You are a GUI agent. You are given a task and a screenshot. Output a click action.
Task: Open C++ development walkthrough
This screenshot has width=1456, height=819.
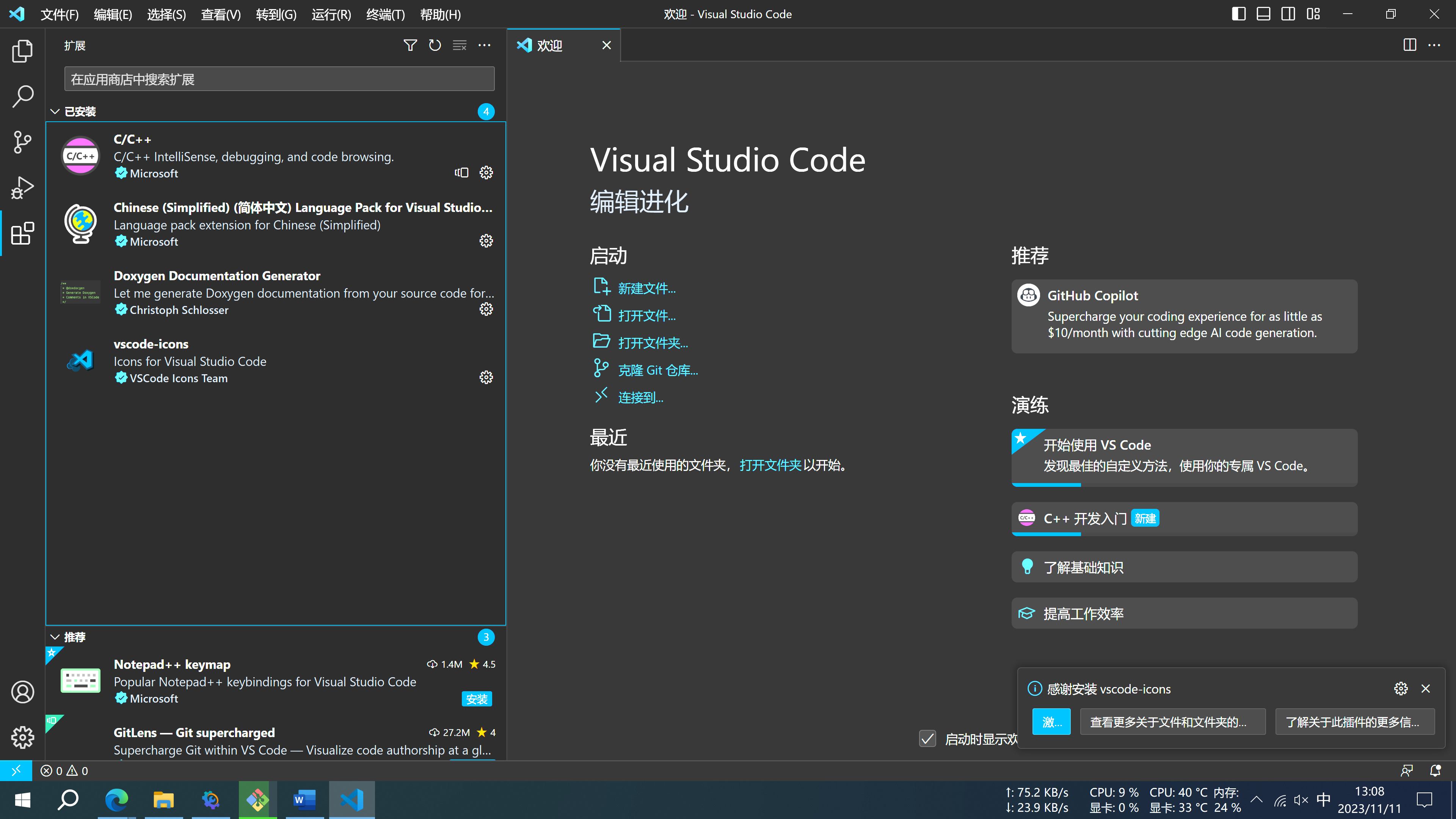pyautogui.click(x=1184, y=518)
